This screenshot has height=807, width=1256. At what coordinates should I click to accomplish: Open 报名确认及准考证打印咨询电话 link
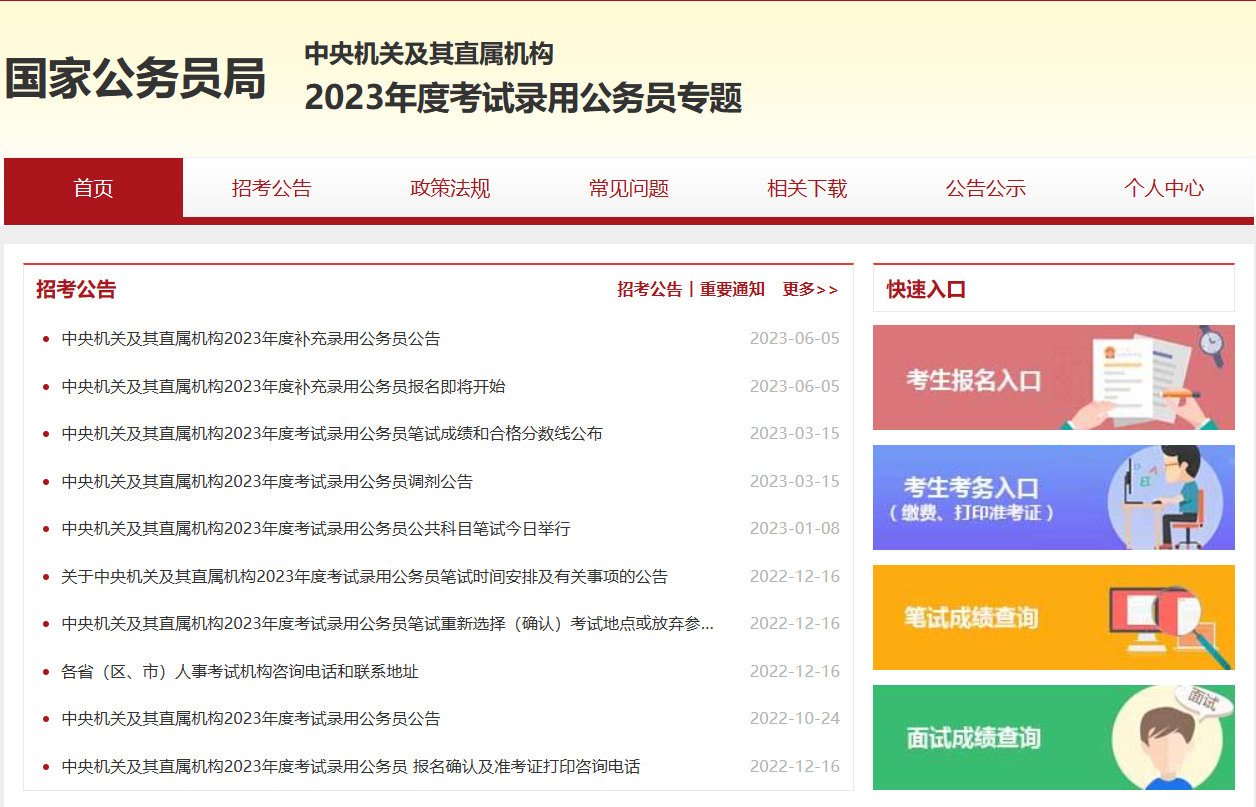coord(351,766)
